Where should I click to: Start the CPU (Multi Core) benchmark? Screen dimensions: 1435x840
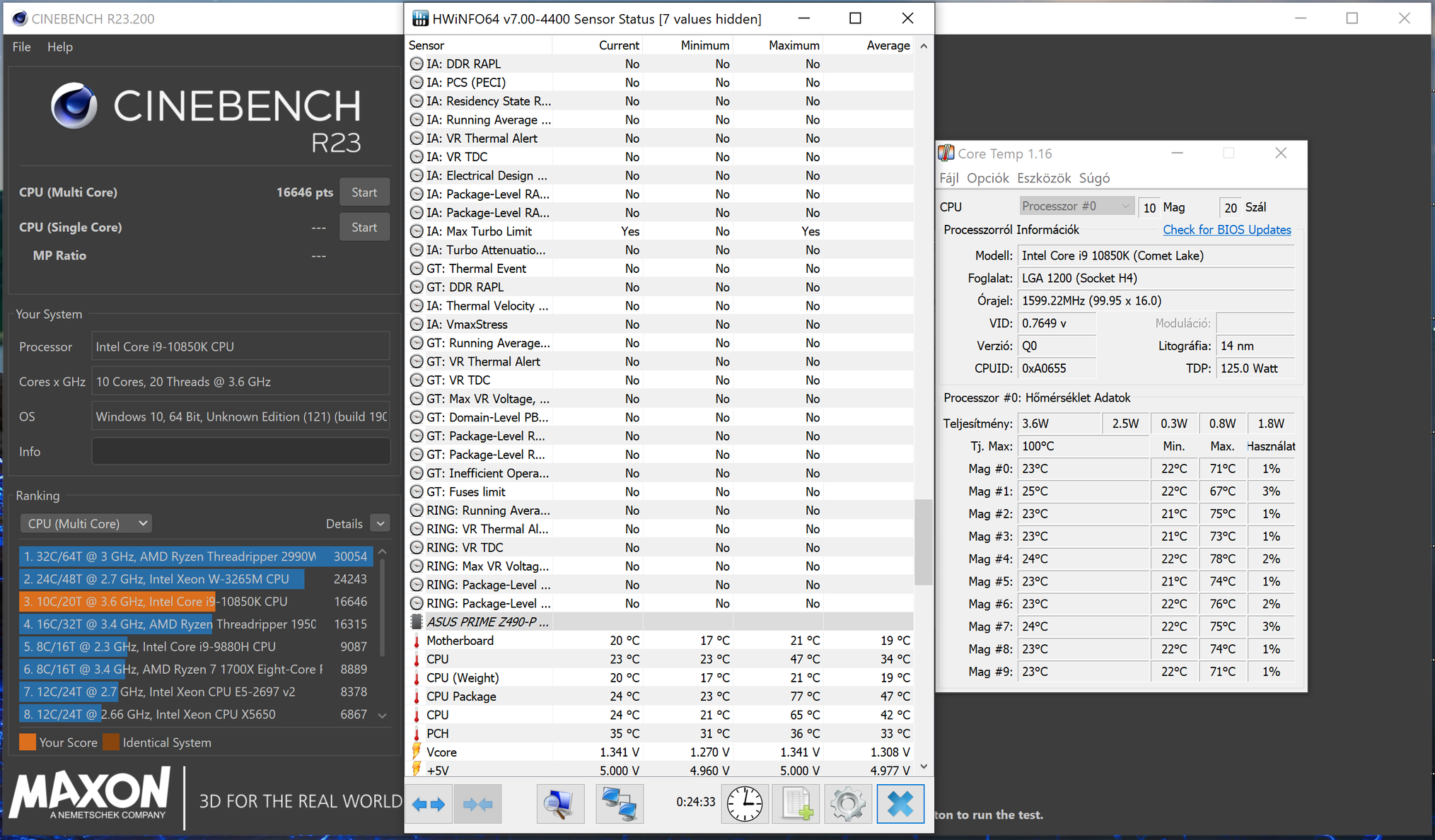pyautogui.click(x=364, y=192)
